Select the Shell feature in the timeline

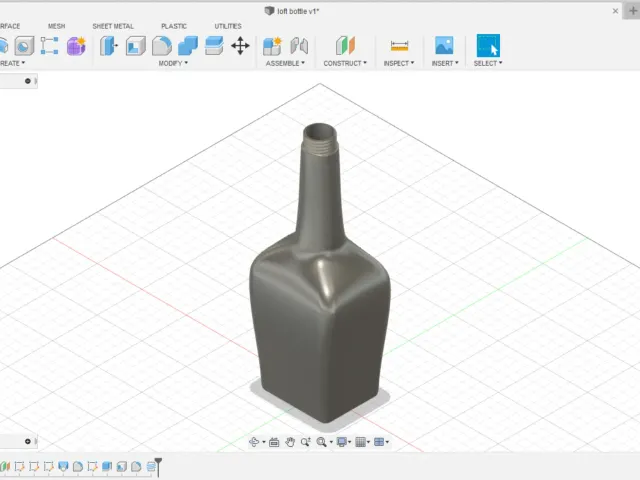coord(122,466)
